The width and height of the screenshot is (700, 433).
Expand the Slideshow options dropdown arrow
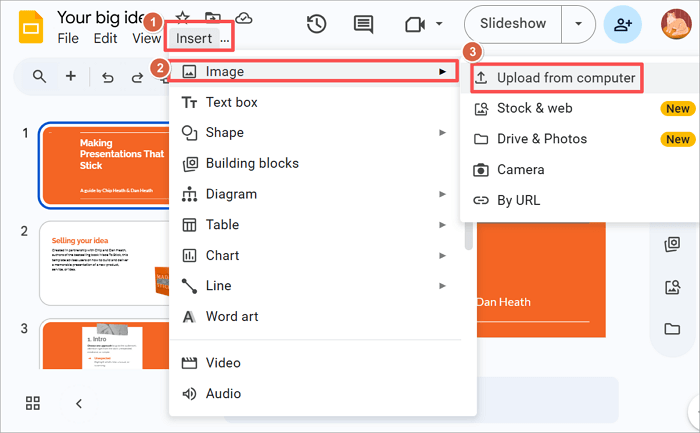pyautogui.click(x=578, y=24)
